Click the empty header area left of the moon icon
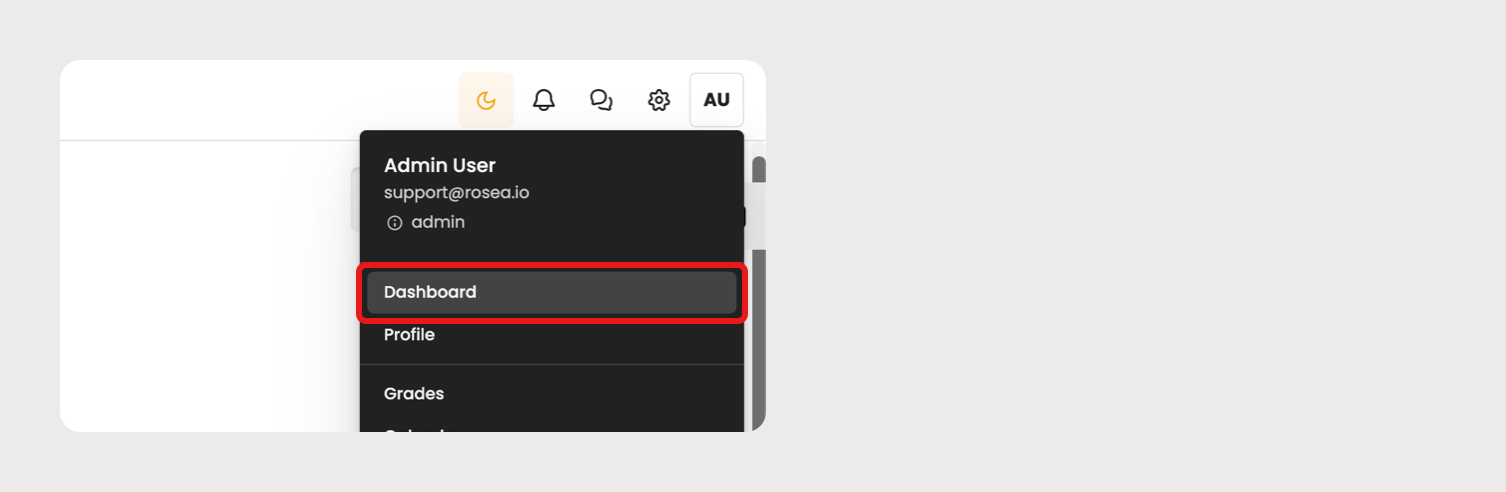1506x492 pixels. pos(260,100)
